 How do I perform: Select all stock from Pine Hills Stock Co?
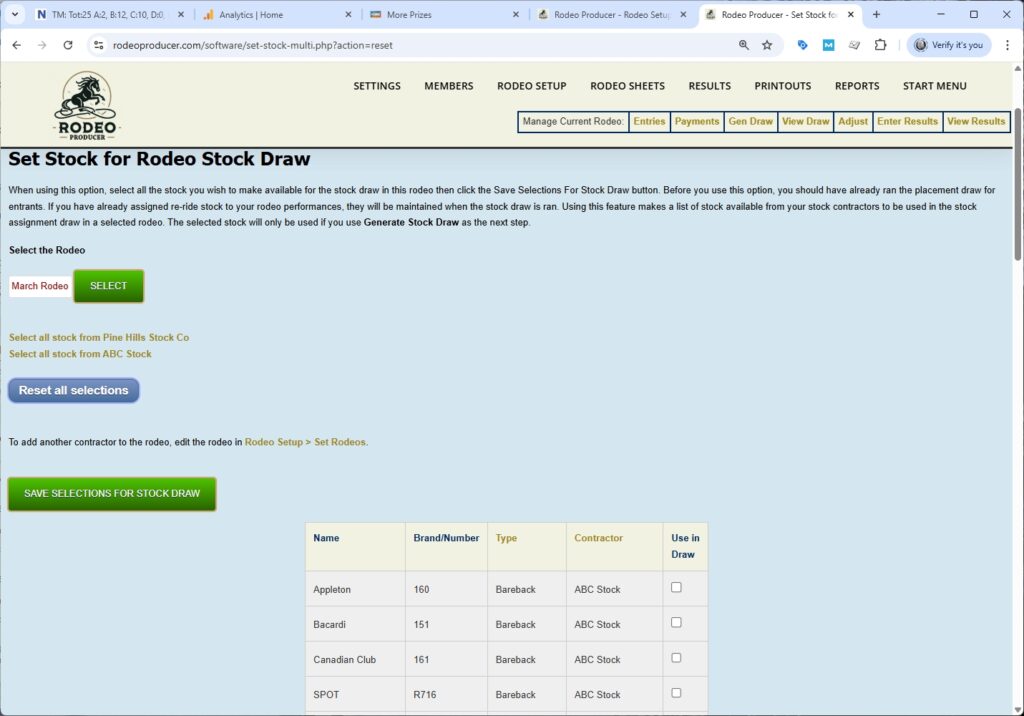(x=99, y=337)
